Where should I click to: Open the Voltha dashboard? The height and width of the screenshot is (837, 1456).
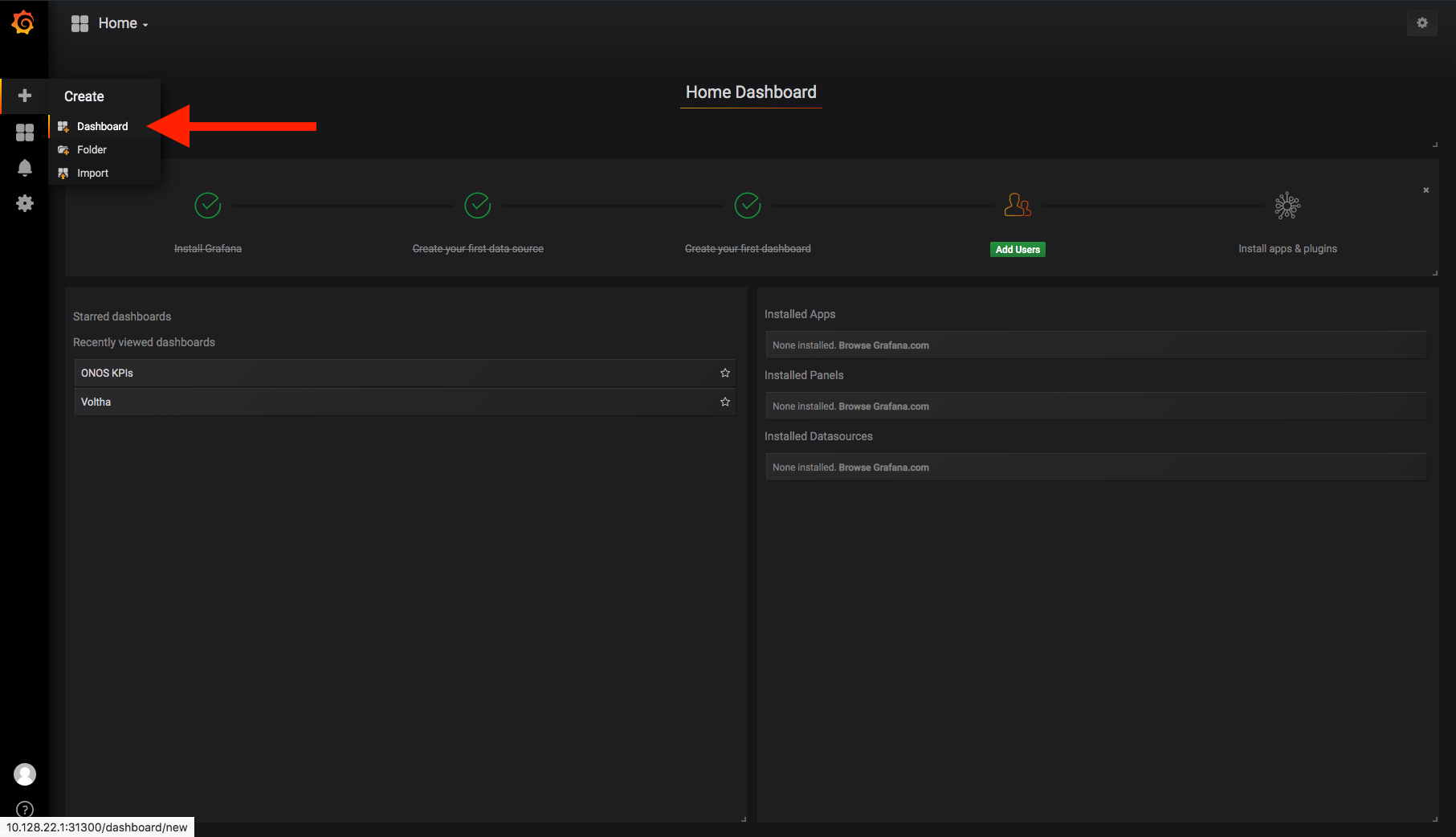click(405, 402)
